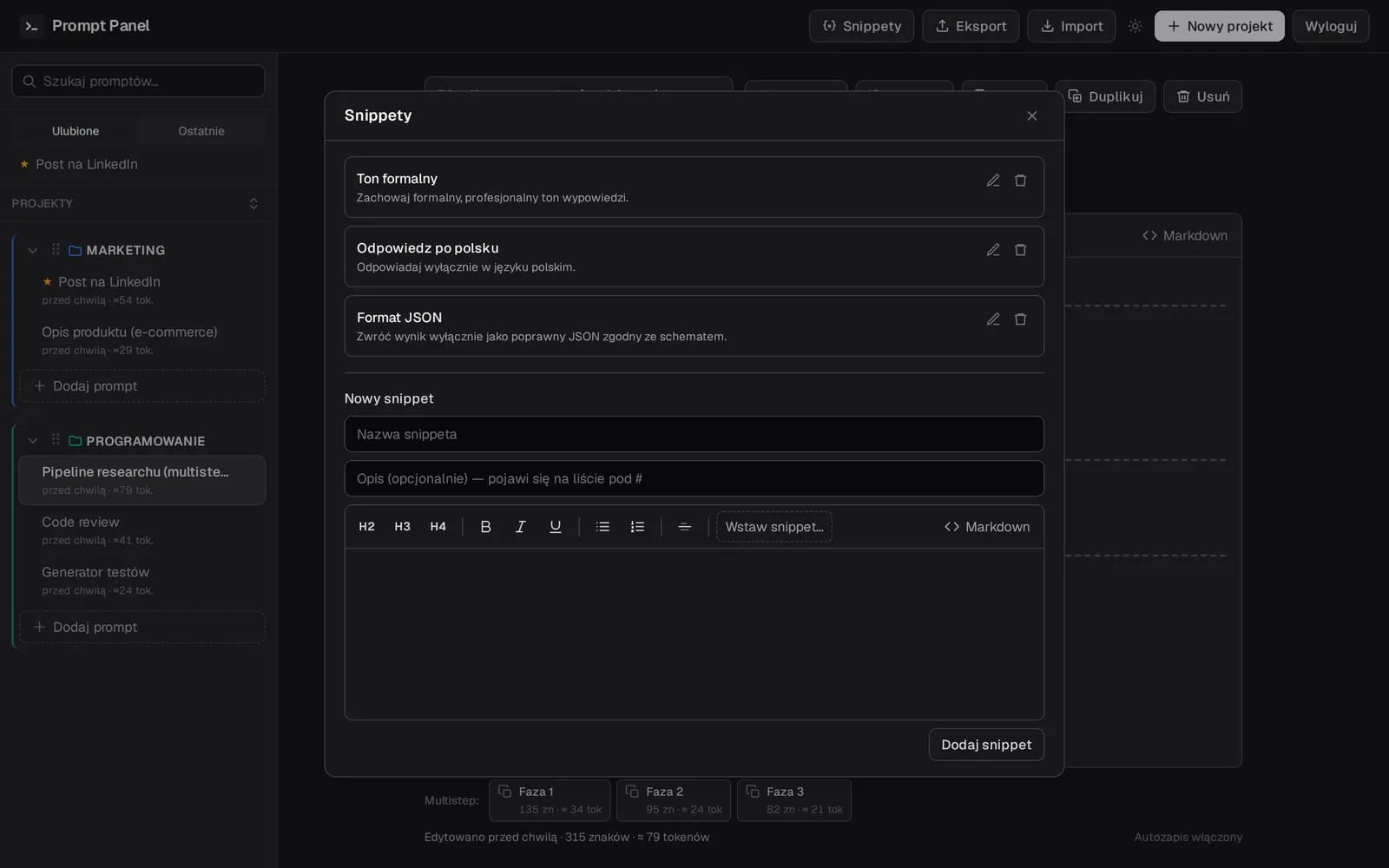Close the Snippety dialog
This screenshot has height=868, width=1389.
tap(1032, 116)
